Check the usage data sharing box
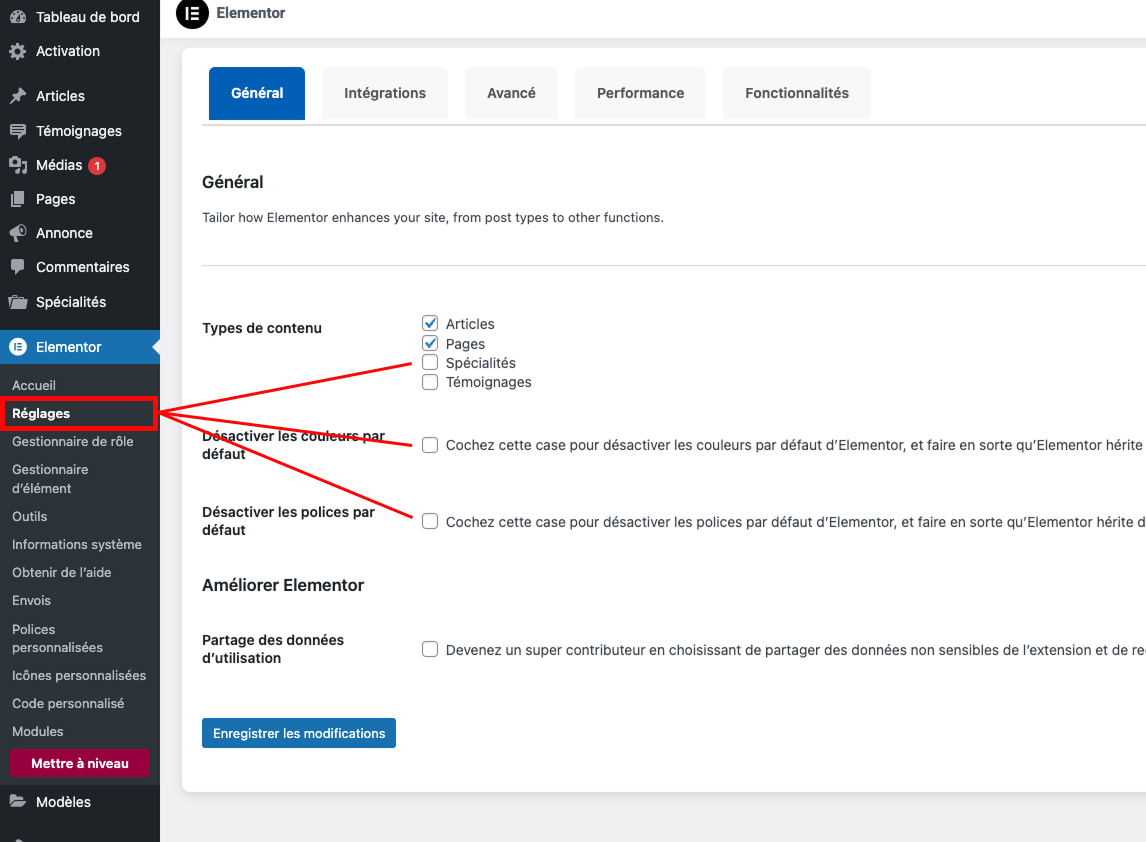 click(430, 649)
